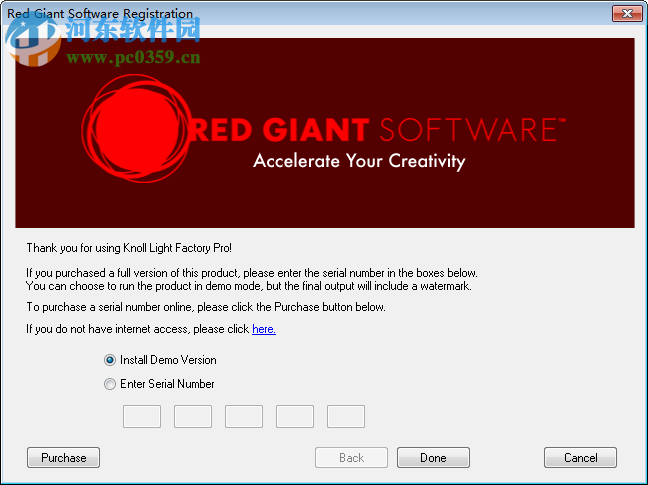
Task: Click the red circular Red Giant logo
Action: 137,128
